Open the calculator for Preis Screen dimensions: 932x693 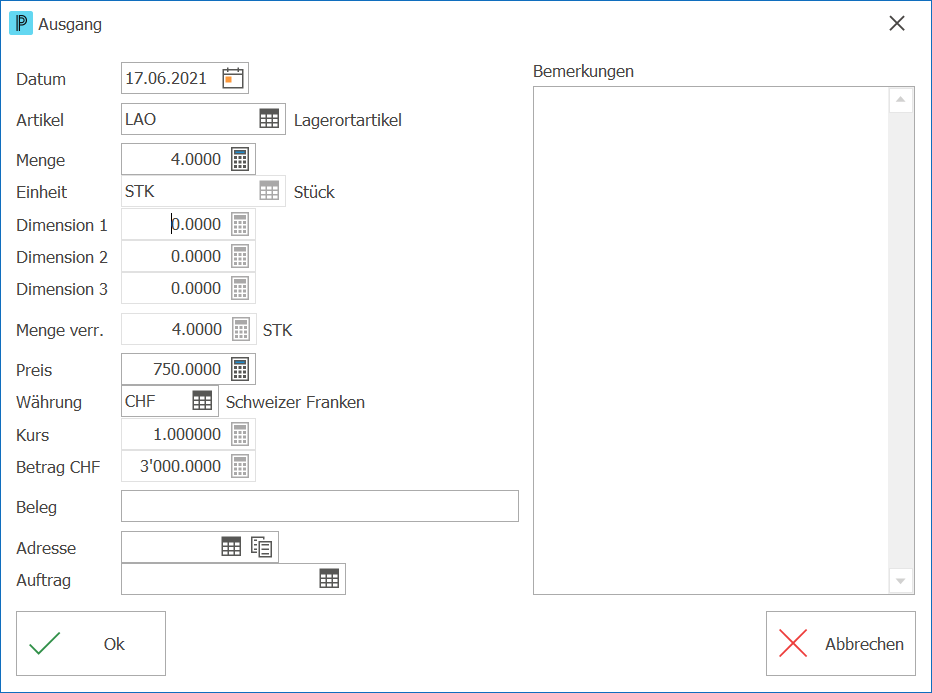click(x=240, y=369)
